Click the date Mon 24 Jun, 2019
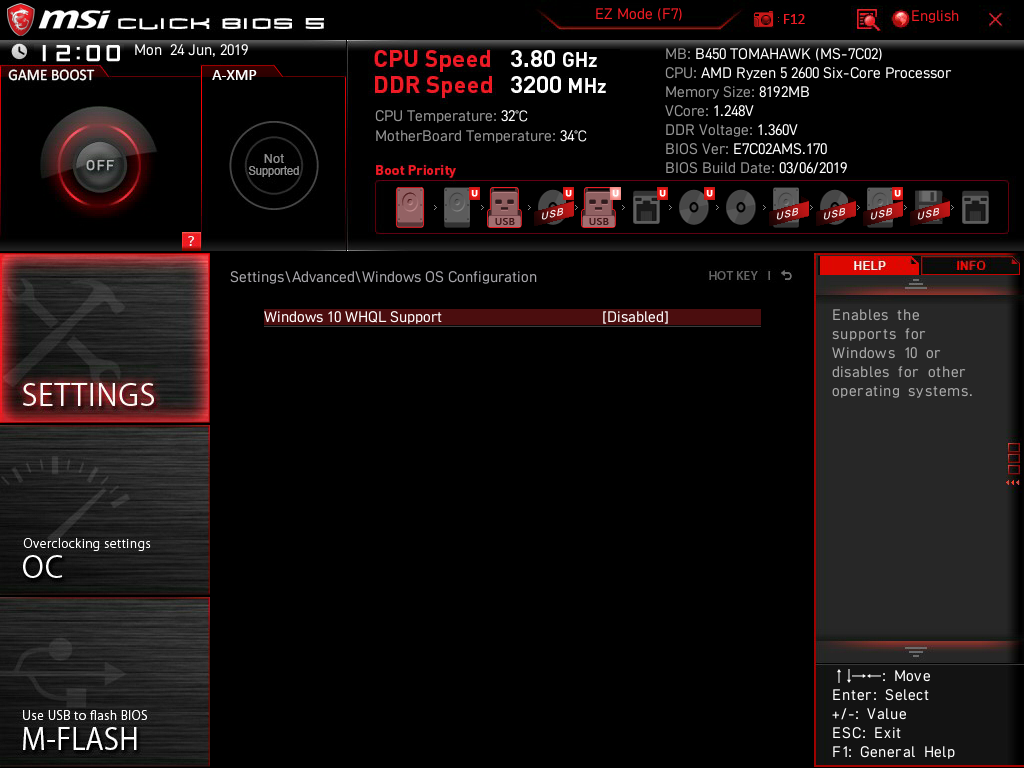This screenshot has width=1024, height=768. (191, 50)
